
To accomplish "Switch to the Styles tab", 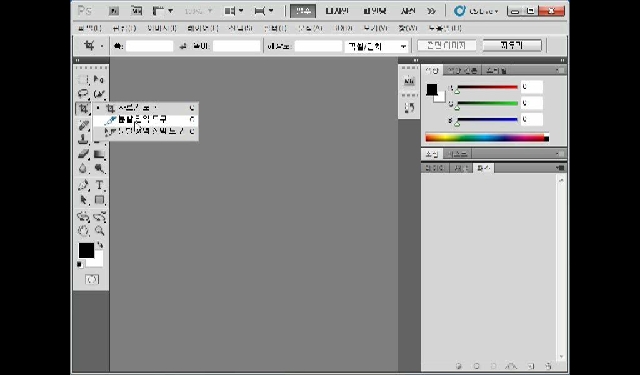I will [496, 71].
